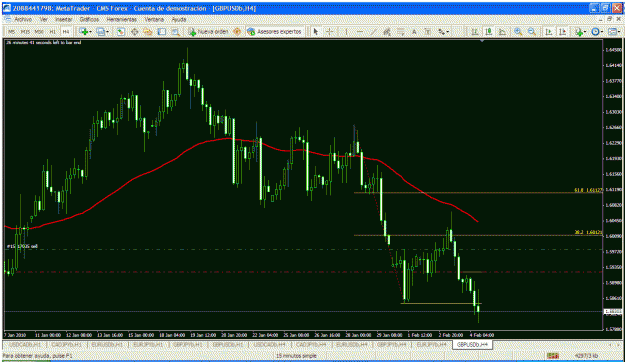Select the crosshair tool
This screenshot has height=362, width=625.
click(330, 31)
